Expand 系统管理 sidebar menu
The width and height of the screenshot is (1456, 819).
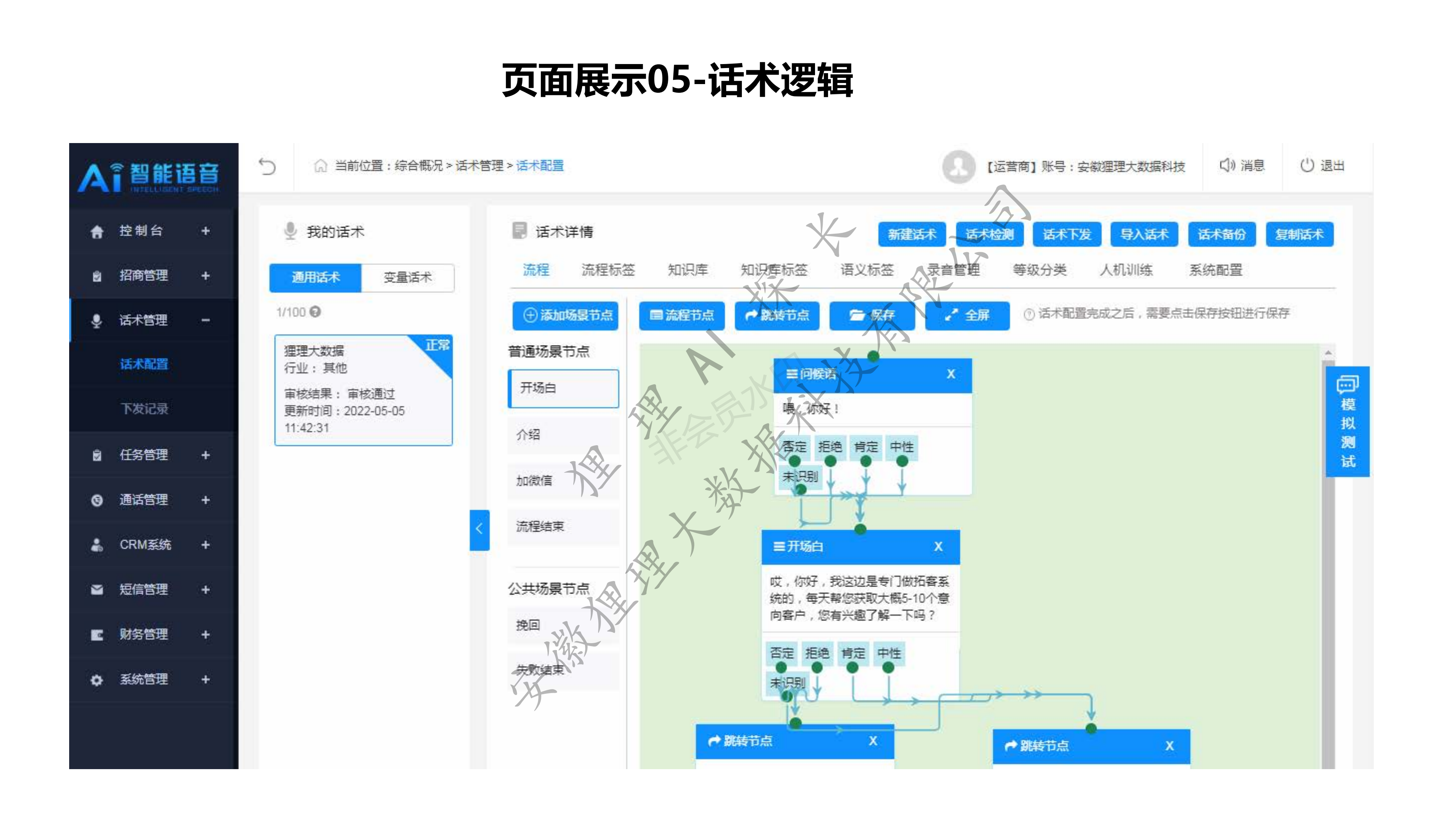coord(206,679)
